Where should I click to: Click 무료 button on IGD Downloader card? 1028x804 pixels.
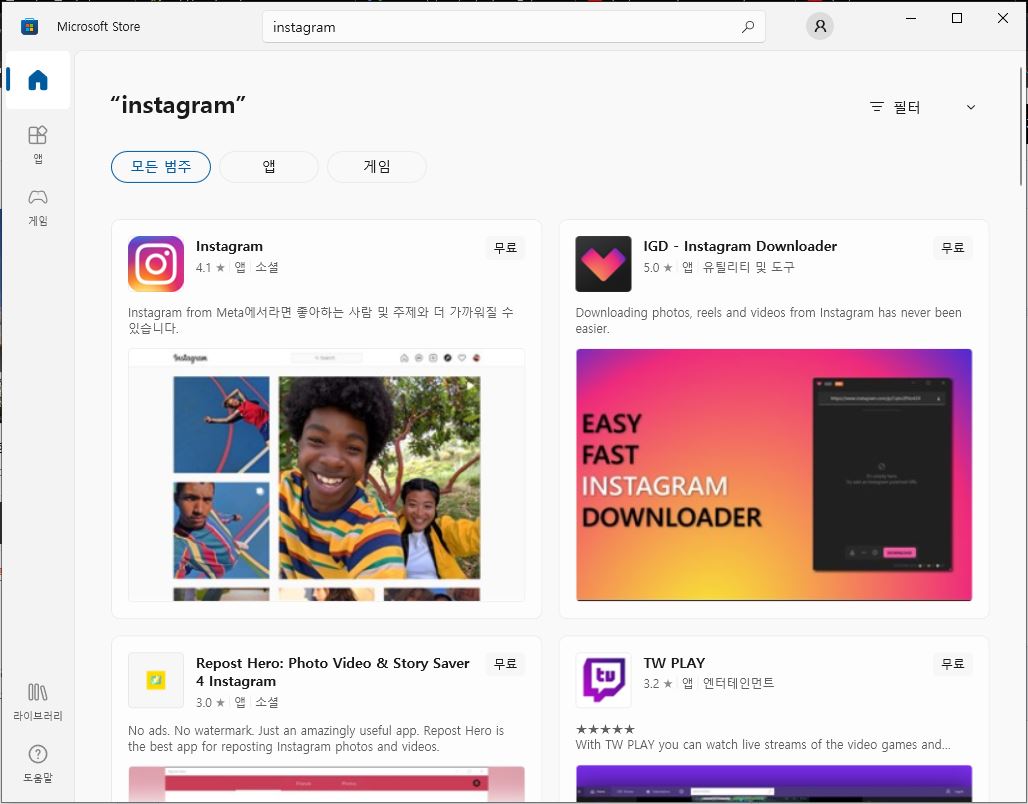(953, 248)
